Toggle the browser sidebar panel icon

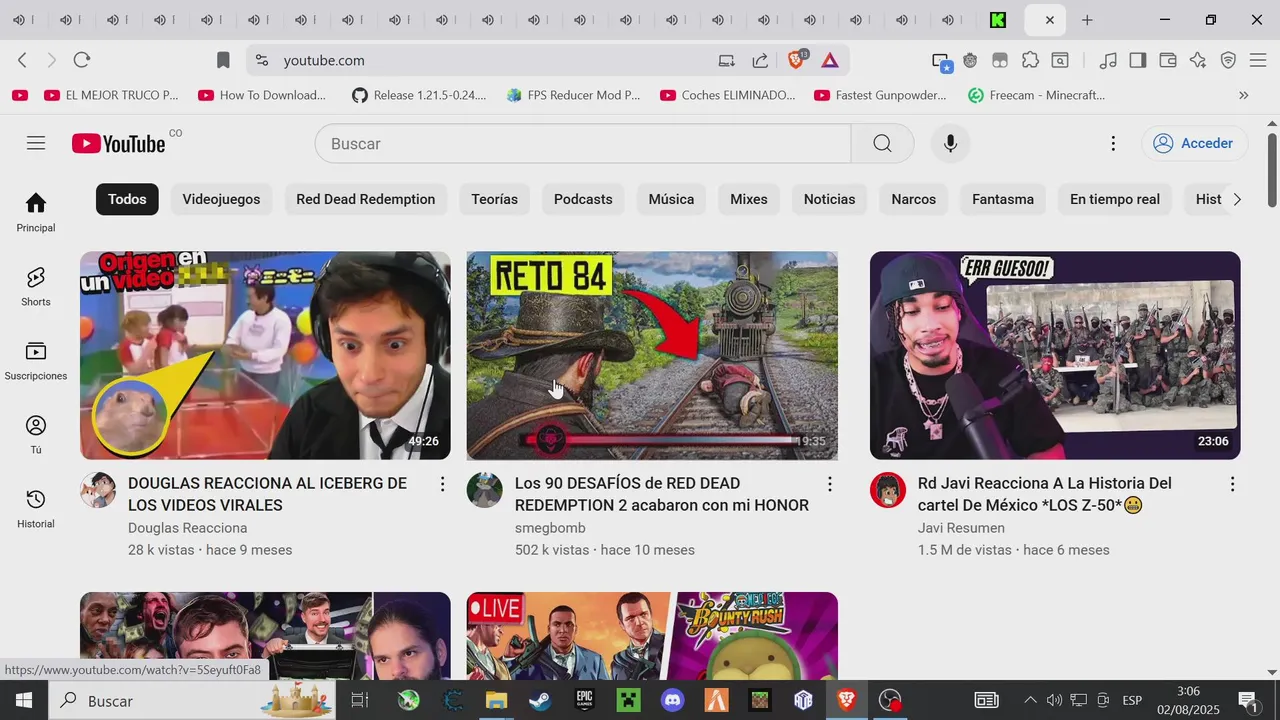(x=1137, y=60)
